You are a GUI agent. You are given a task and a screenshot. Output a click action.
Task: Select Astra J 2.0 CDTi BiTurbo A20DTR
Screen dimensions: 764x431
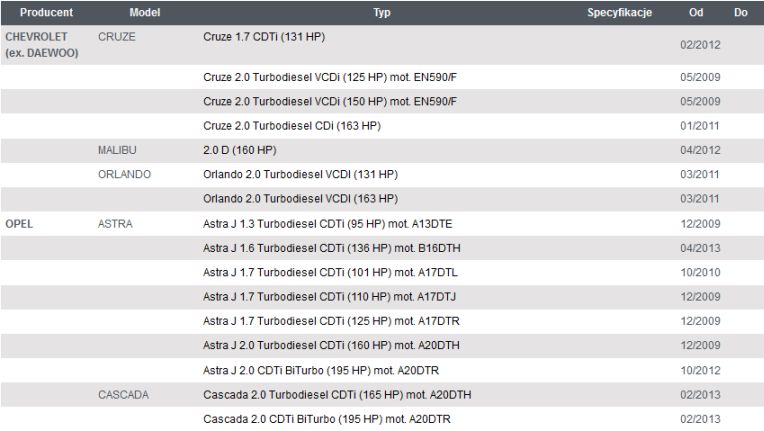[321, 371]
